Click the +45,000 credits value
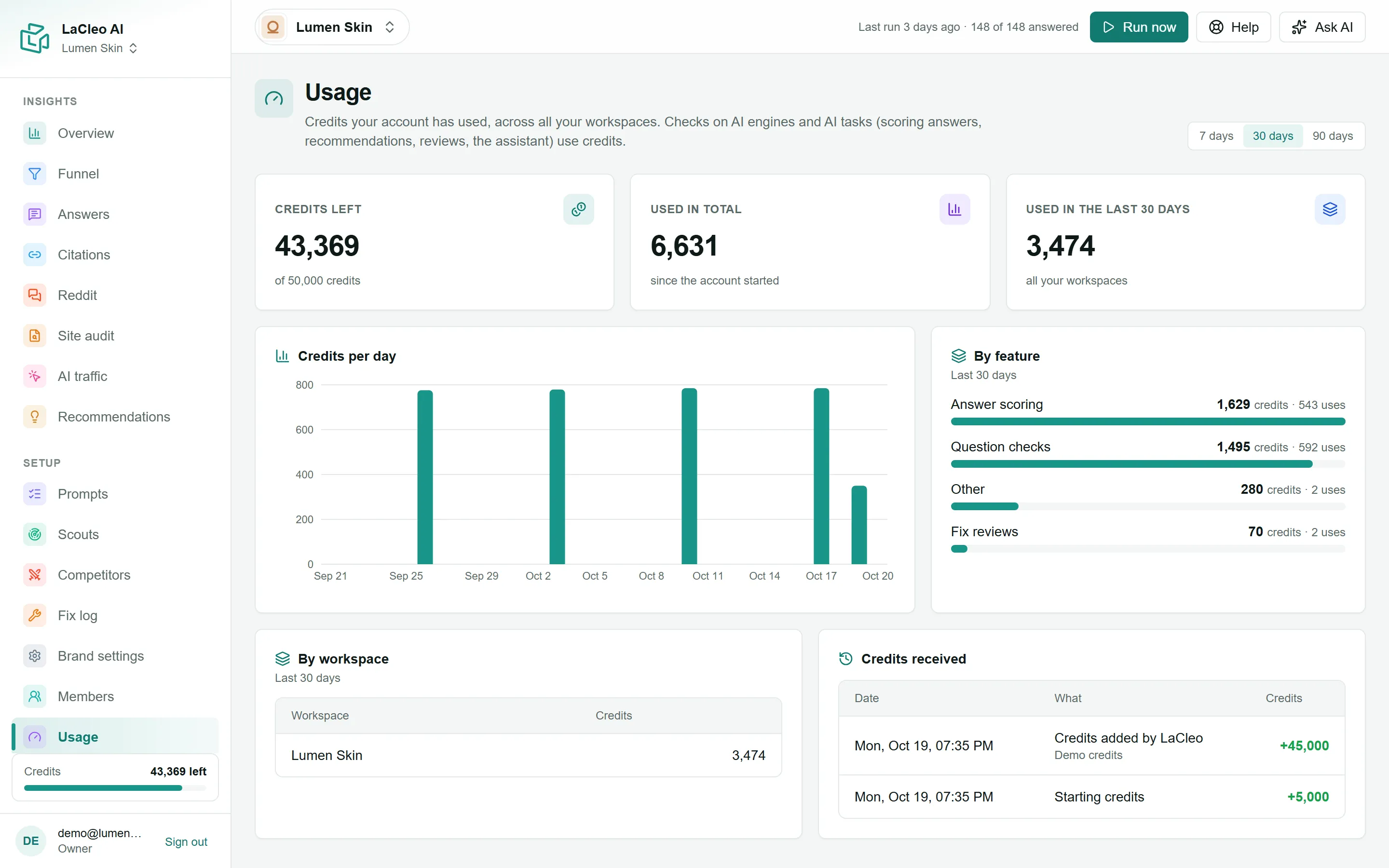 1304,746
